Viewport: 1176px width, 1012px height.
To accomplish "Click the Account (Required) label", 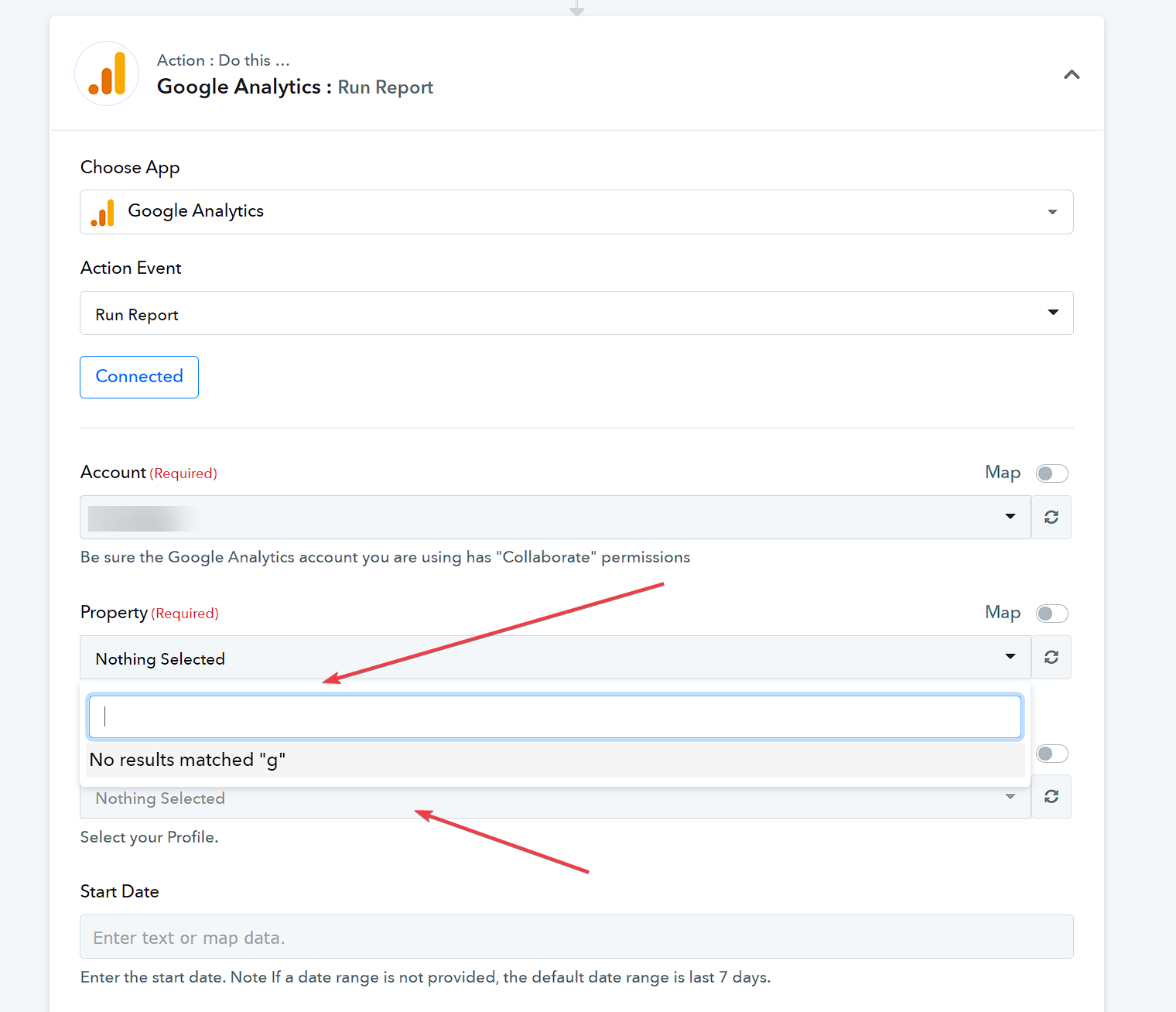I will 149,473.
